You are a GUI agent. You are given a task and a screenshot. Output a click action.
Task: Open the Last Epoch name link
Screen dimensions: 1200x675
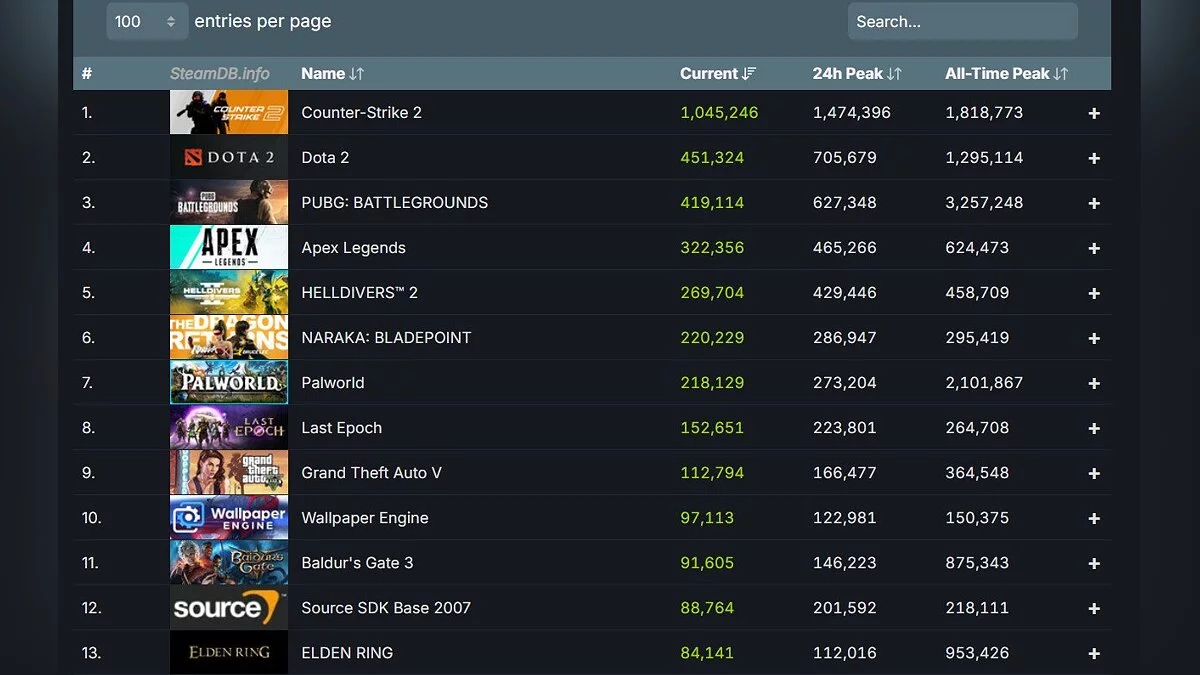coord(341,428)
